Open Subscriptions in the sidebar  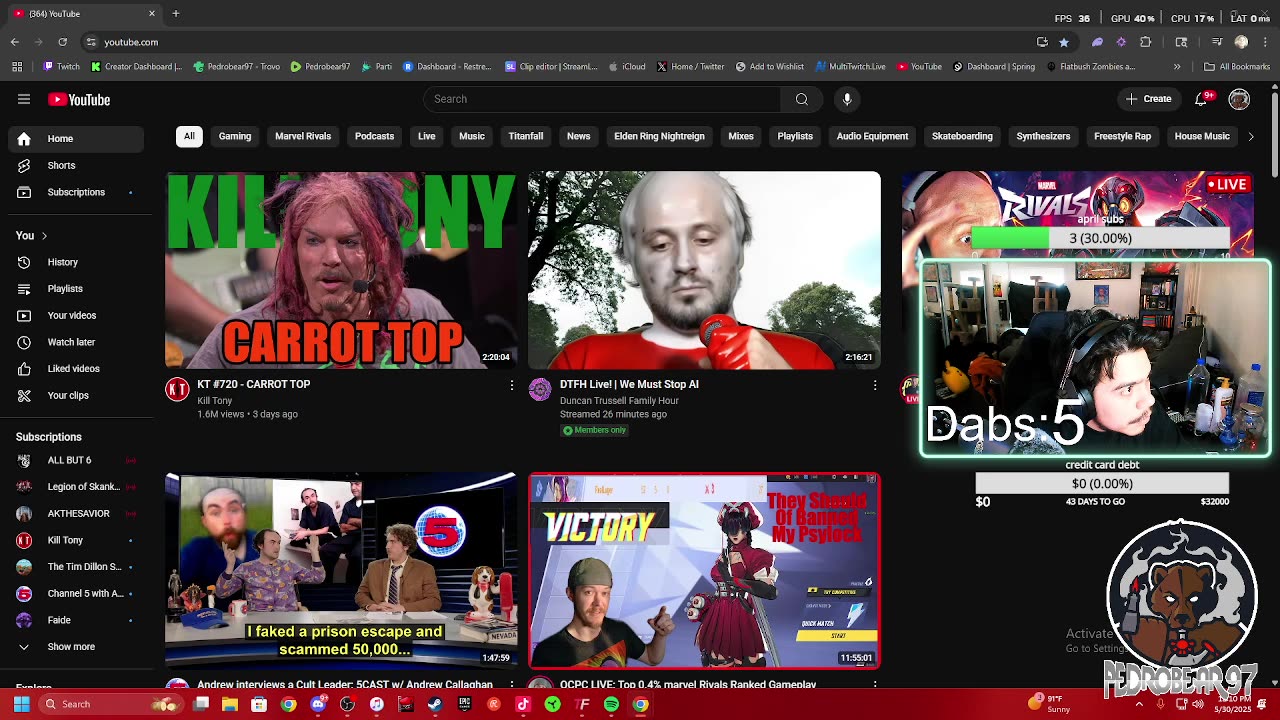click(76, 192)
